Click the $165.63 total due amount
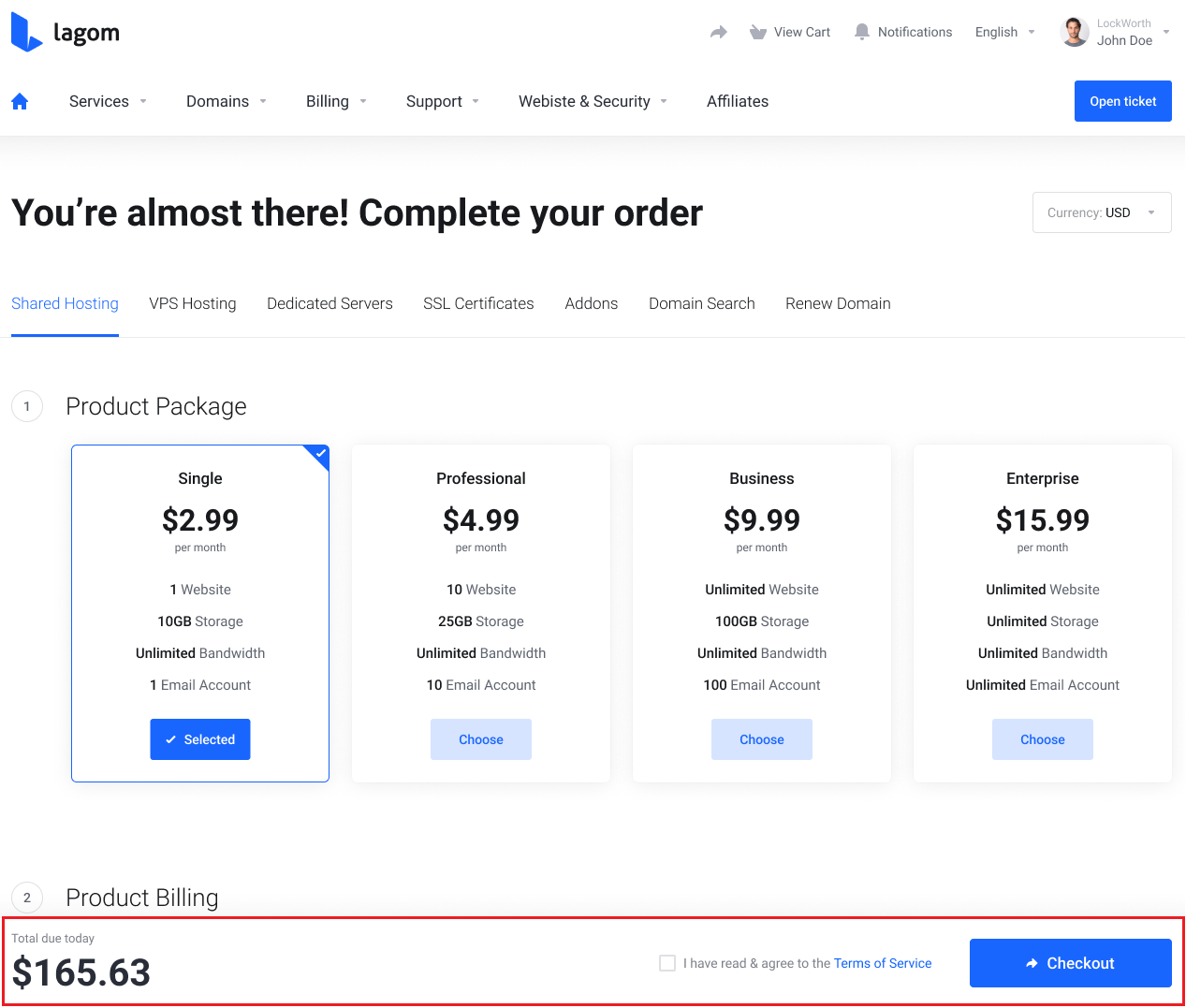The width and height of the screenshot is (1186, 1008). pyautogui.click(x=81, y=972)
